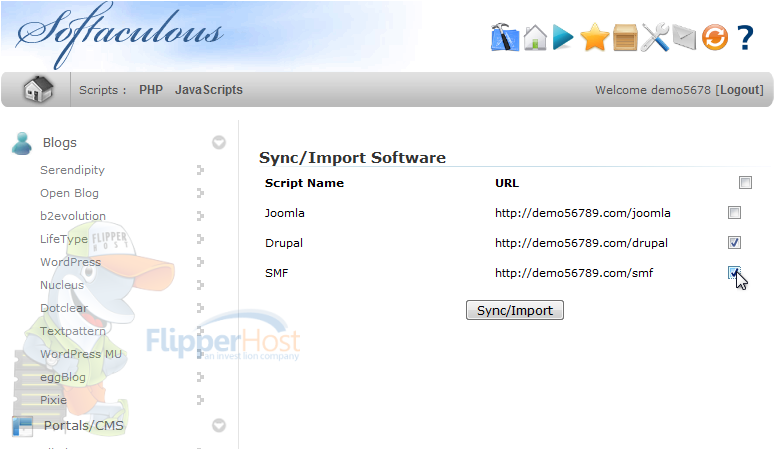Collapse the Portals/CMS category arrow

[x=219, y=426]
